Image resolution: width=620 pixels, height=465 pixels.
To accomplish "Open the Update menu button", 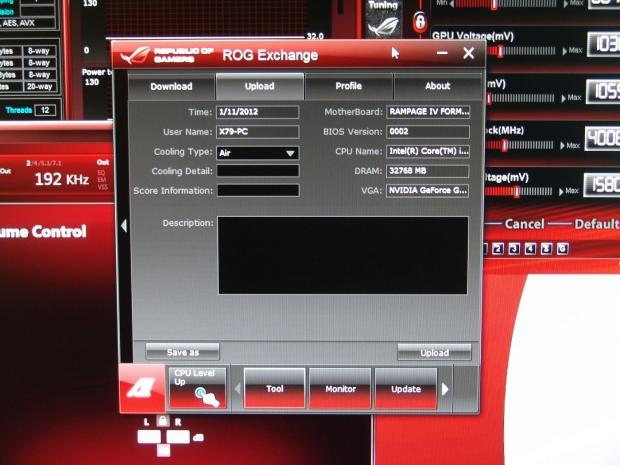I will tap(406, 388).
